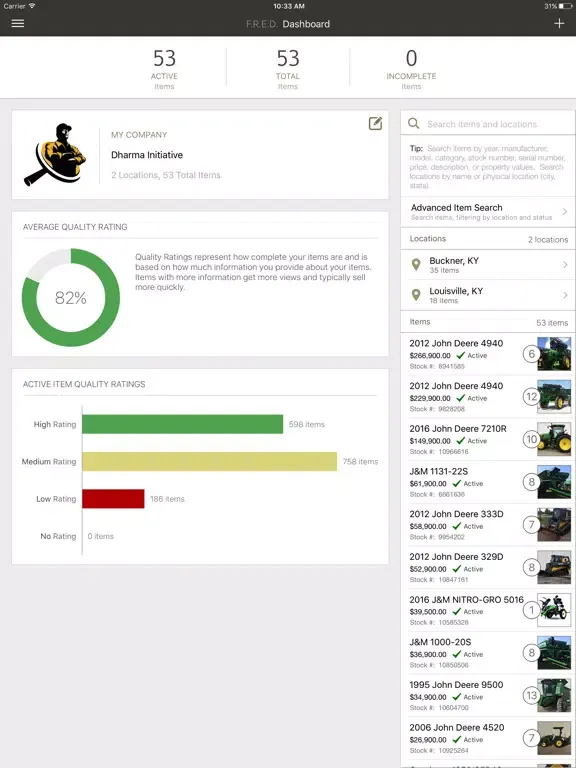
Task: Tap the Buckner, KY location pin icon
Action: click(x=416, y=264)
